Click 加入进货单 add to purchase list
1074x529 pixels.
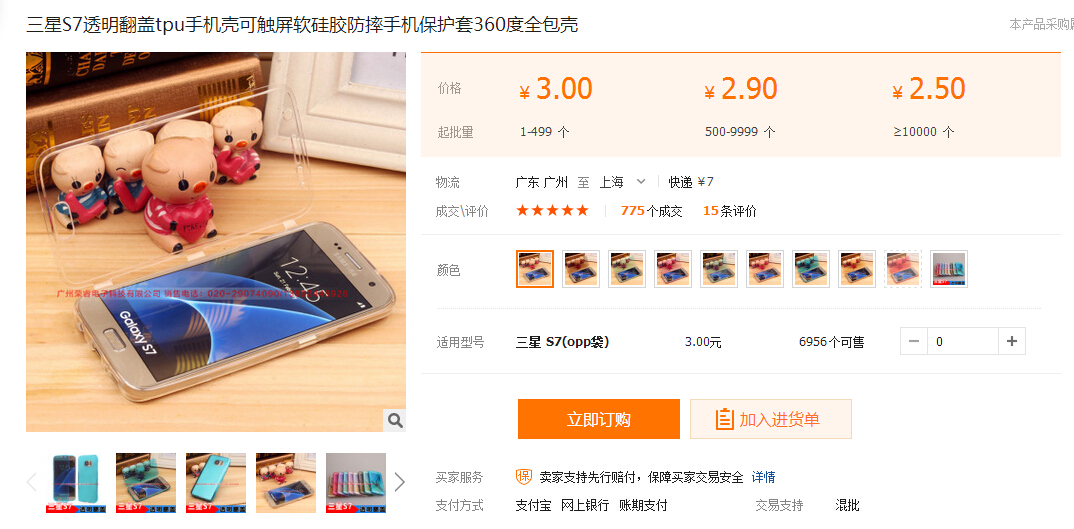point(771,419)
